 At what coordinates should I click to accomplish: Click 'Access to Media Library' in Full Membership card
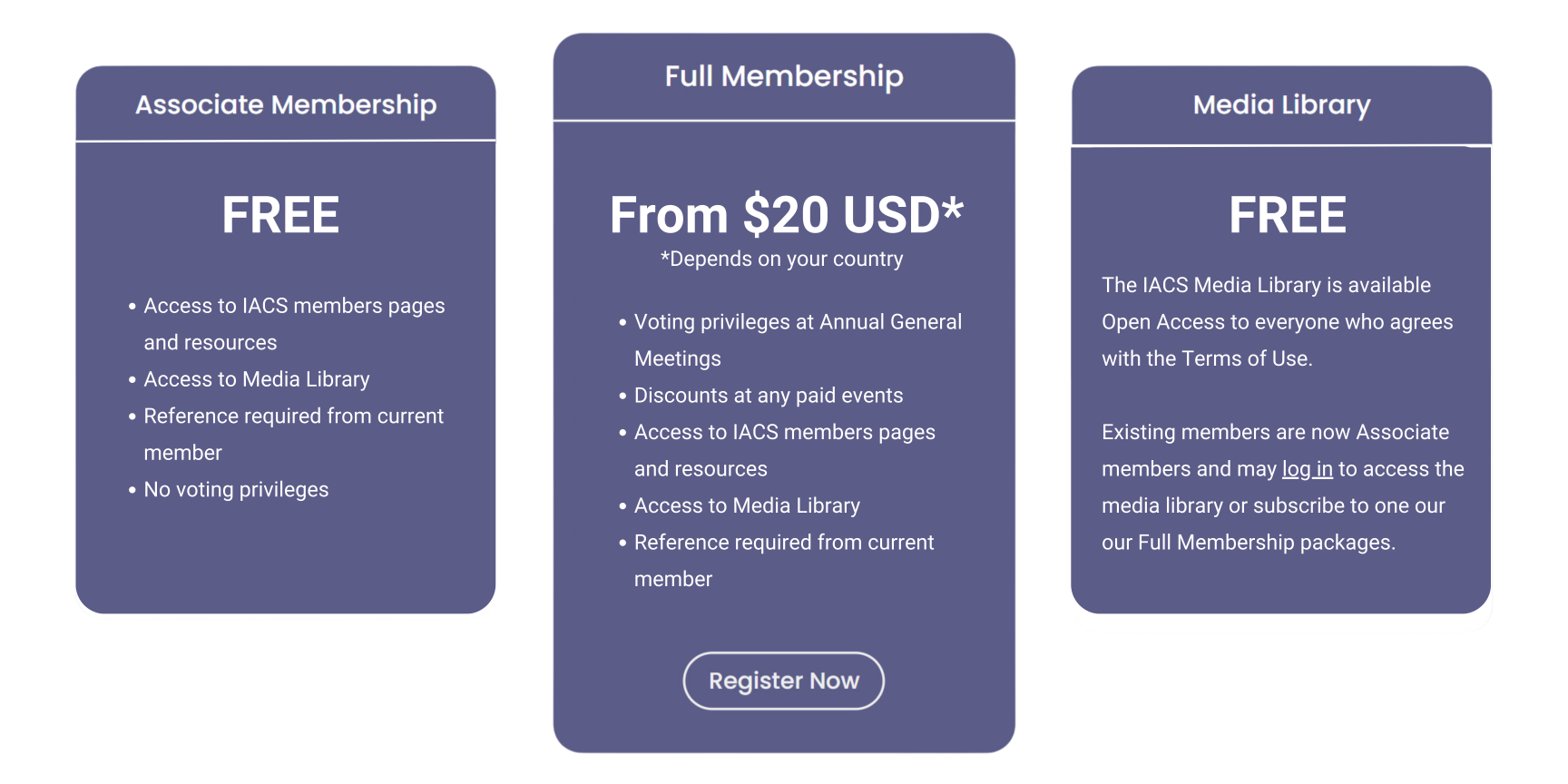(747, 505)
